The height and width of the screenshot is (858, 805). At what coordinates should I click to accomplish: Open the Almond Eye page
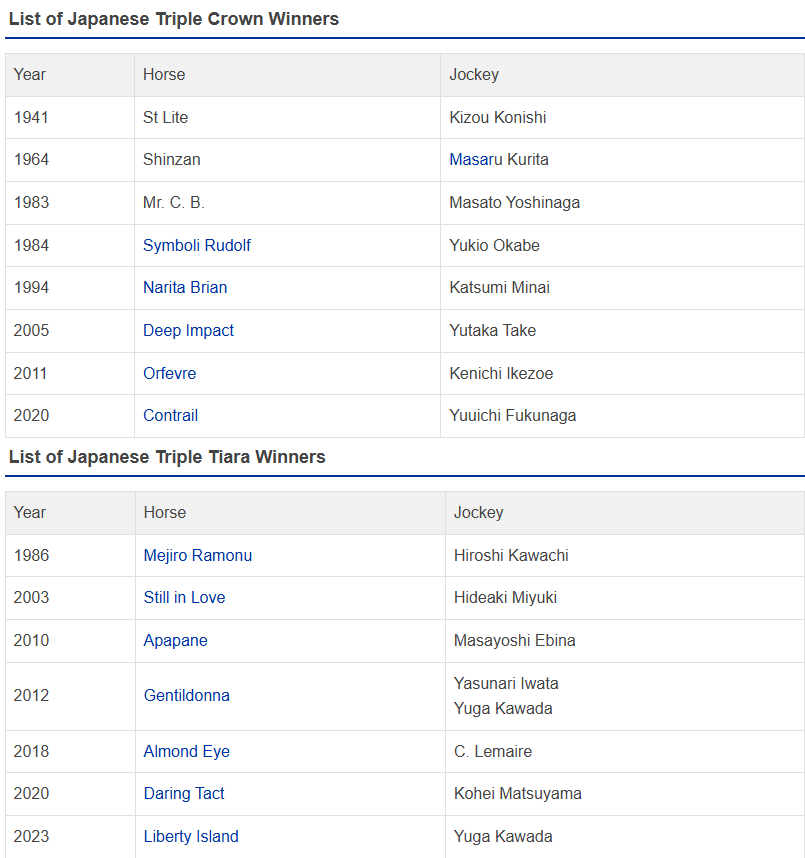tap(187, 751)
